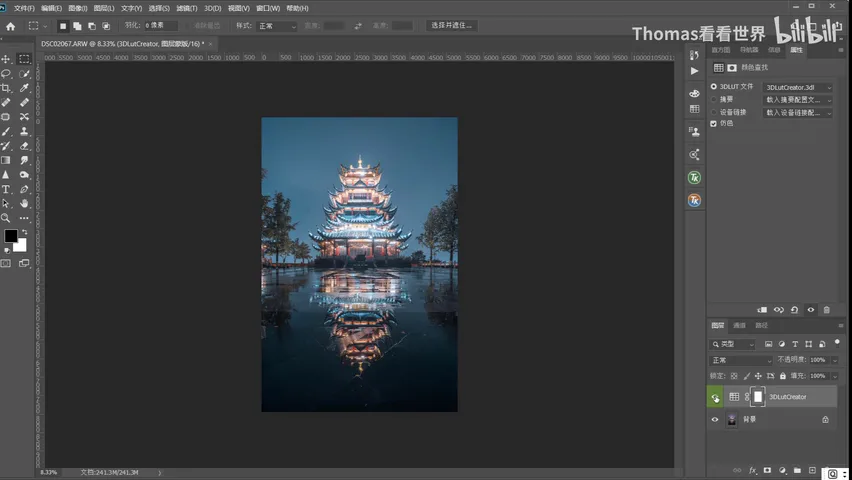Viewport: 852px width, 480px height.
Task: Create a new layer icon
Action: [812, 471]
